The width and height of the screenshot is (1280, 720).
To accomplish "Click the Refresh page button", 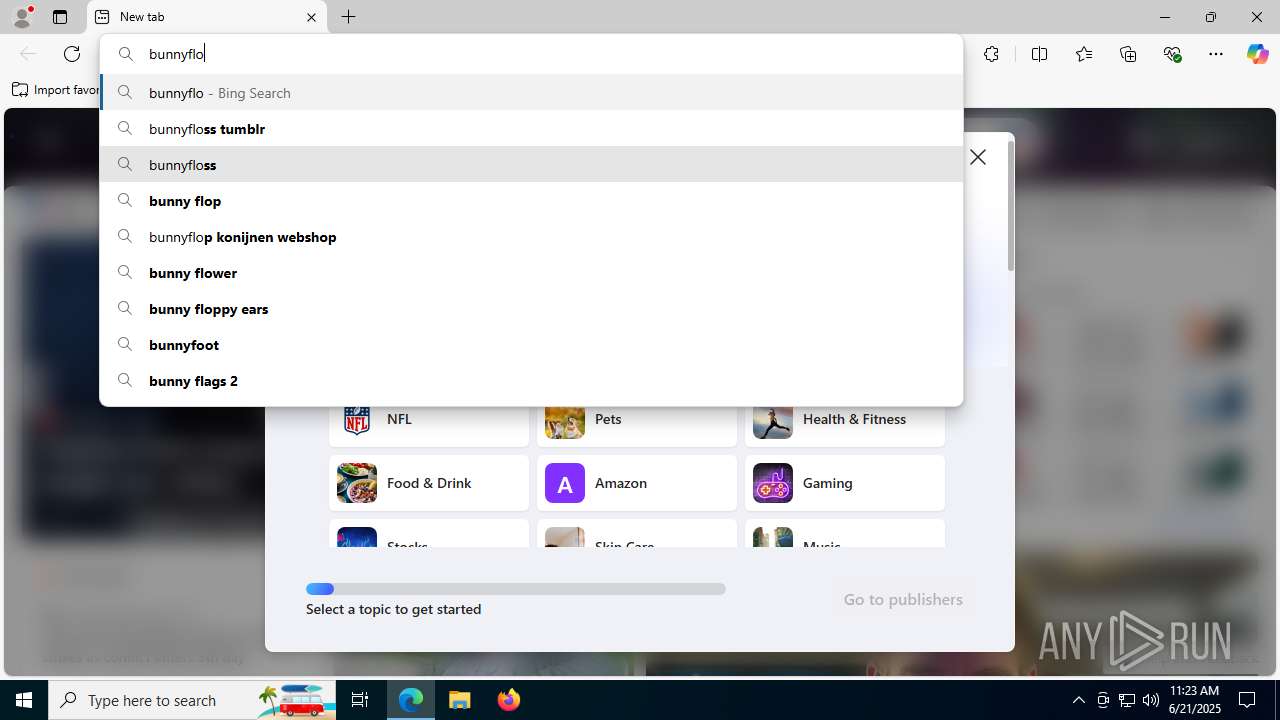I will pyautogui.click(x=72, y=54).
